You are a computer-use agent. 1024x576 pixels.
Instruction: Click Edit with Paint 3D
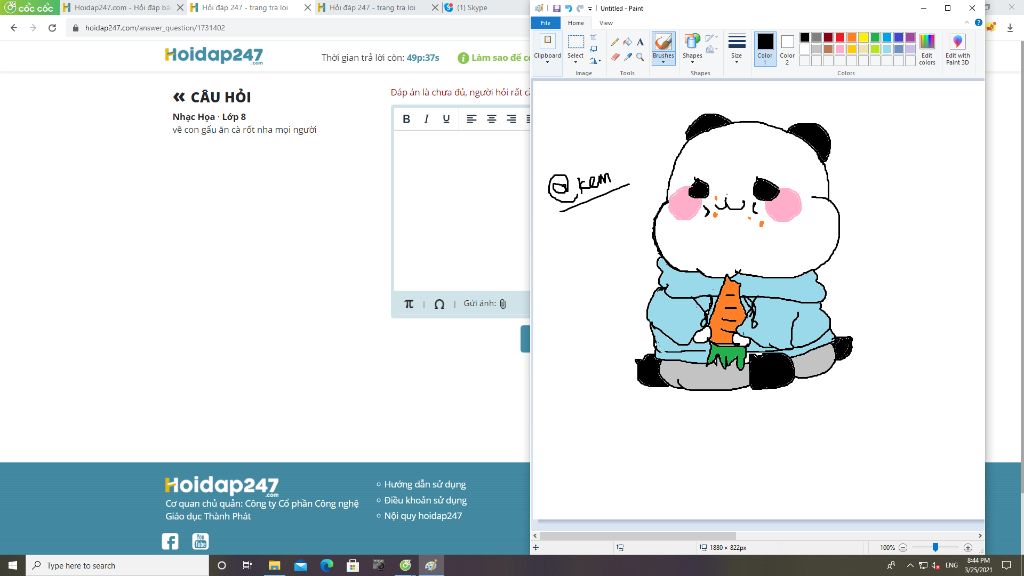pyautogui.click(x=957, y=50)
